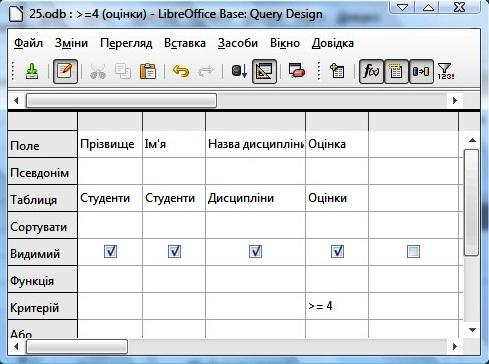The height and width of the screenshot is (364, 489).
Task: Select the Таблиця row header
Action: point(42,198)
